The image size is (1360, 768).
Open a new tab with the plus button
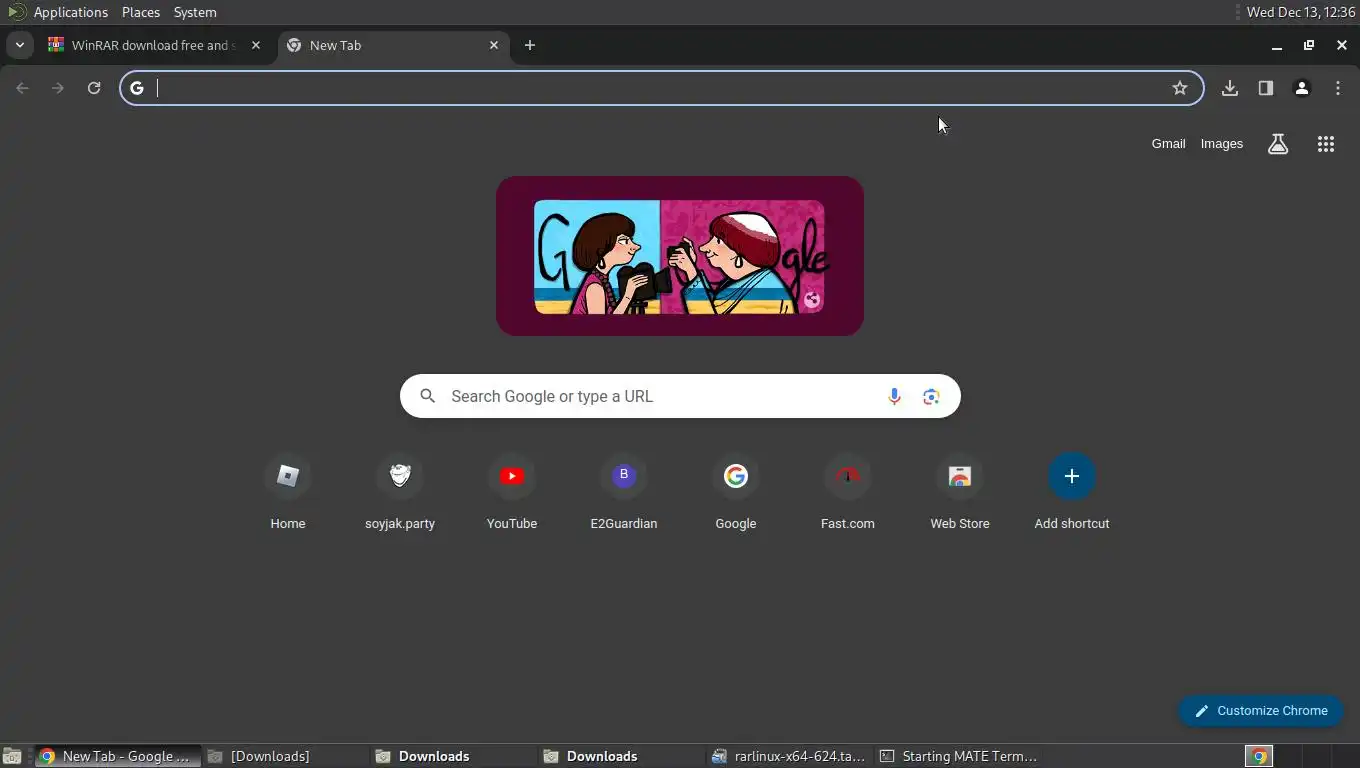530,45
